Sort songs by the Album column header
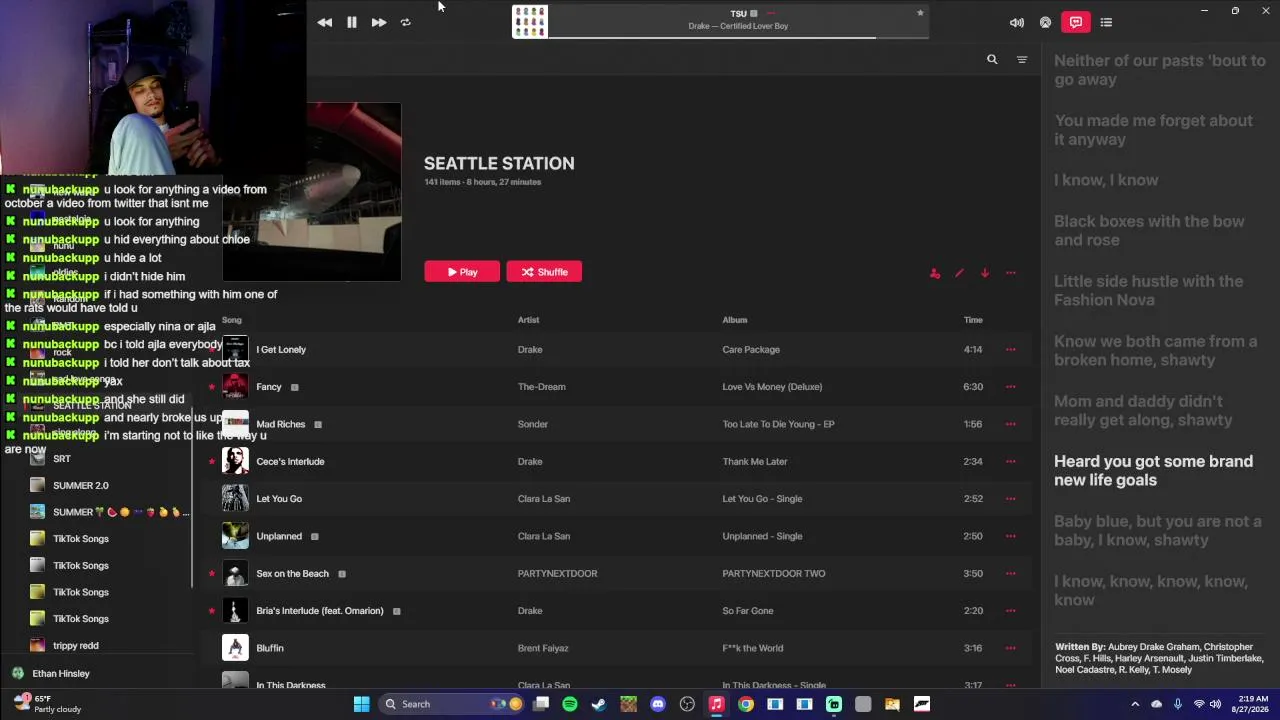The image size is (1280, 720). 735,320
